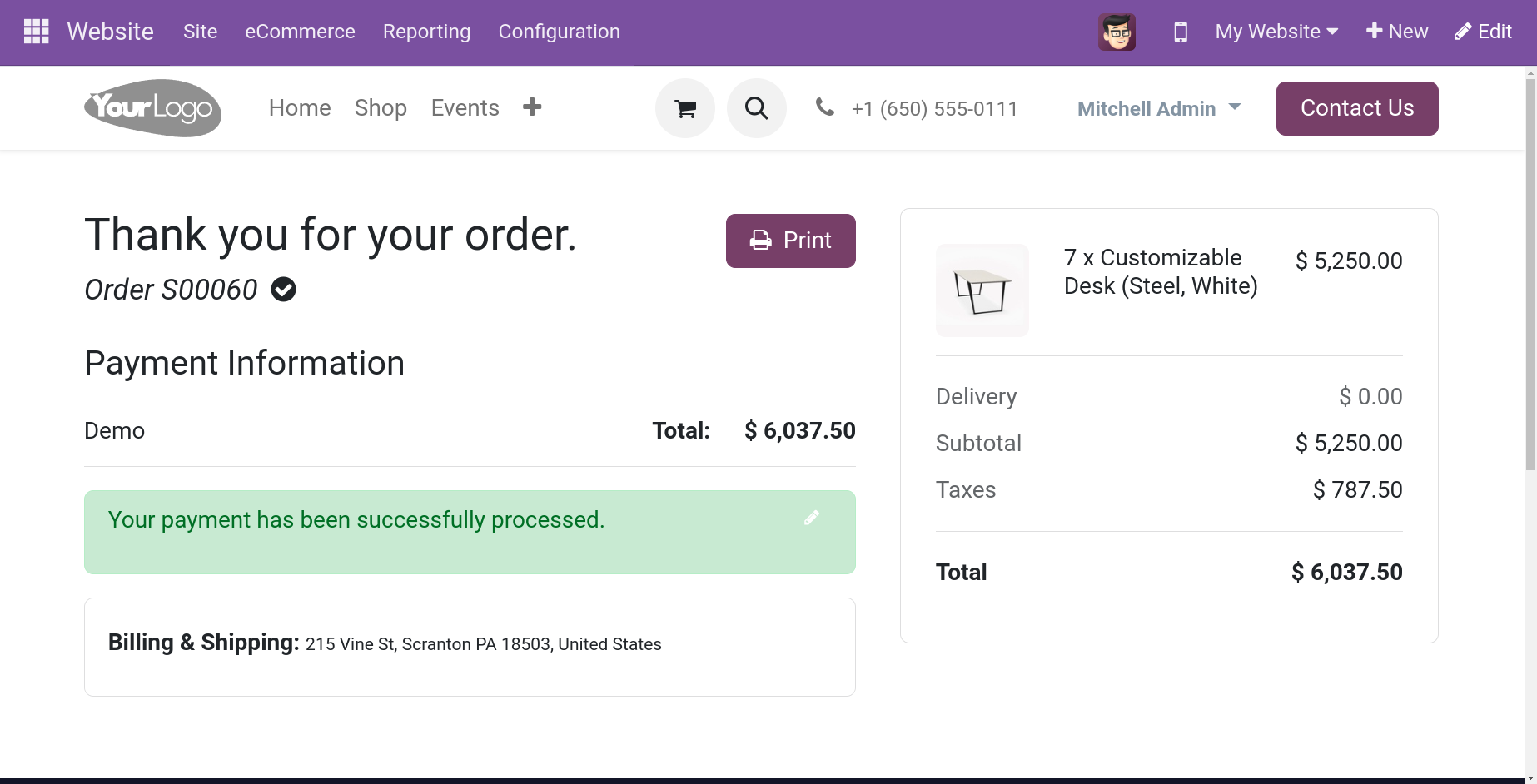The height and width of the screenshot is (784, 1537).
Task: Open the Configuration menu
Action: tap(559, 32)
